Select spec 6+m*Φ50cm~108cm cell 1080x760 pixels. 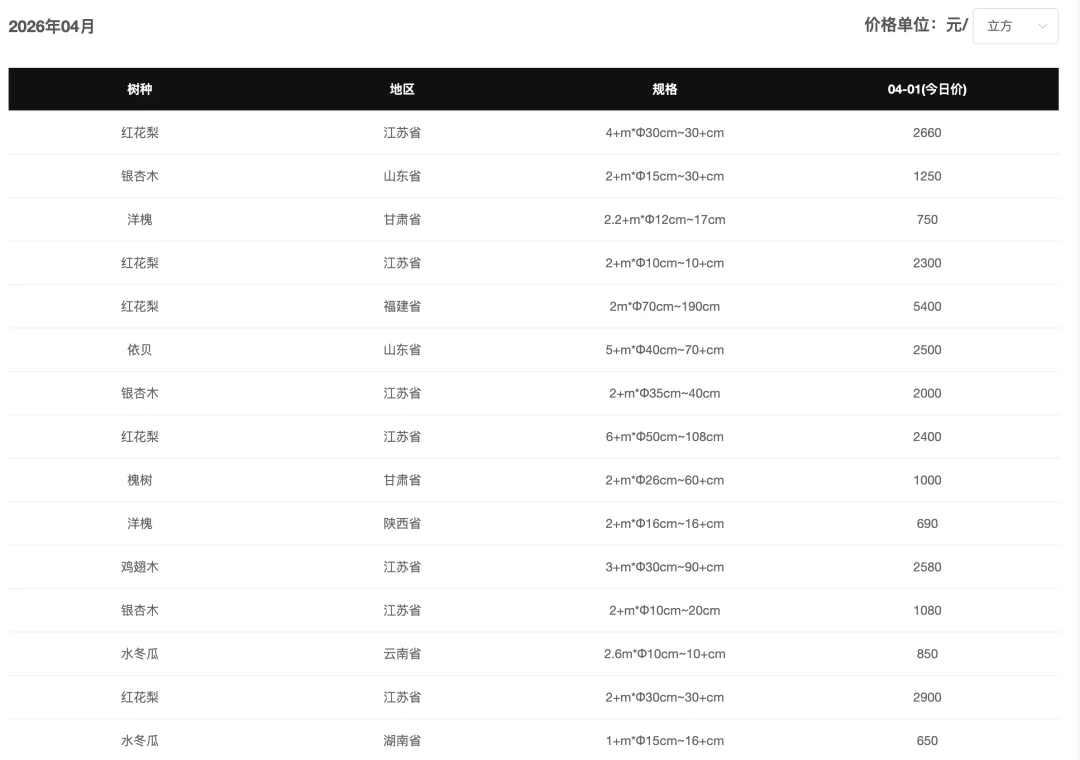click(665, 436)
